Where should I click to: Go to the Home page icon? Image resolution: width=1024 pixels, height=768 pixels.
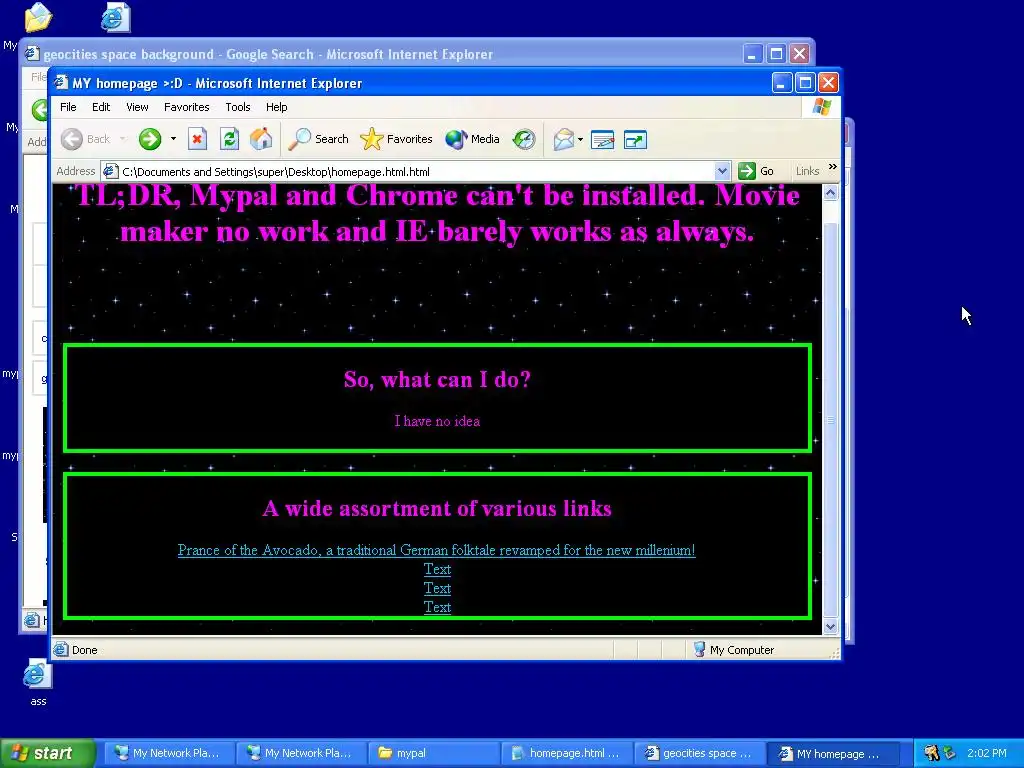[x=261, y=139]
